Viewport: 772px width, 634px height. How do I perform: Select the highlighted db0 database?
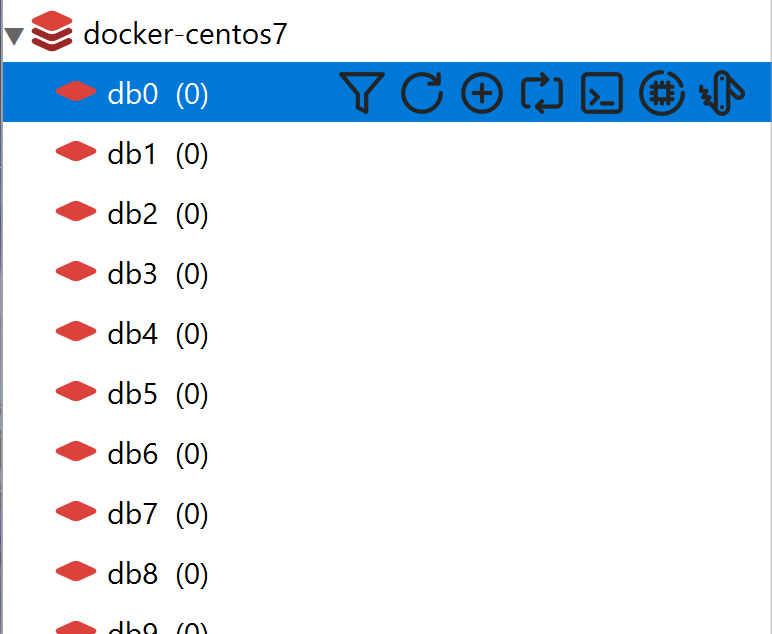132,94
